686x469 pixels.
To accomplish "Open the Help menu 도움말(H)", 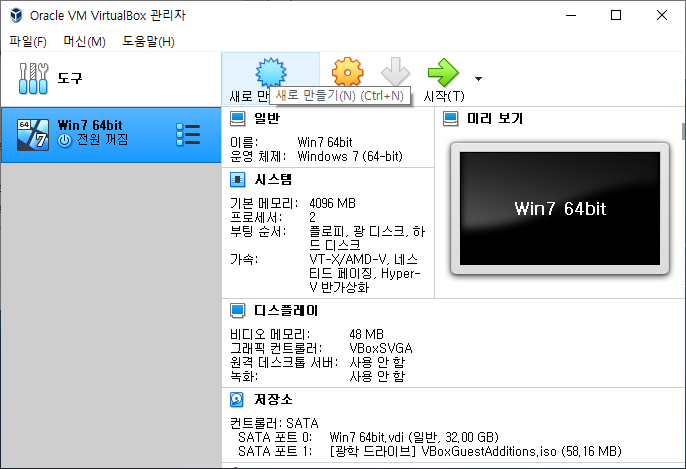I will tap(148, 42).
